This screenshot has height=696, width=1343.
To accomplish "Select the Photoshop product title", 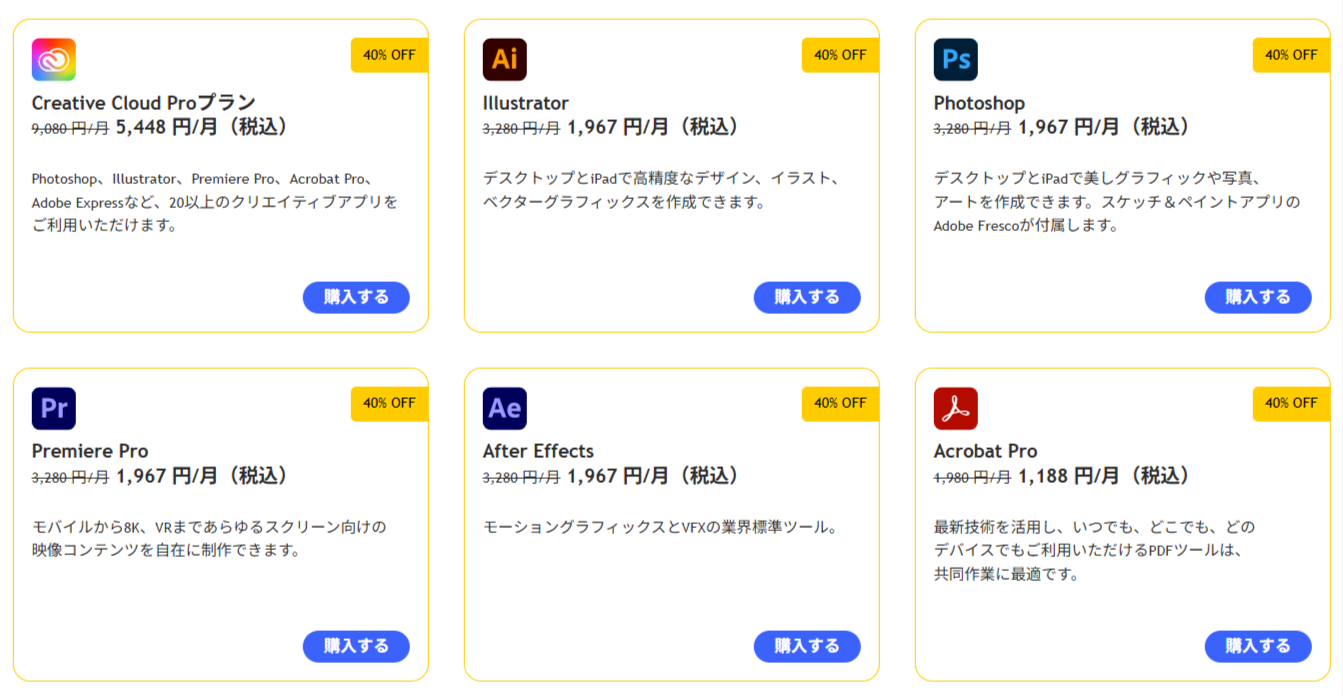I will coord(979,103).
